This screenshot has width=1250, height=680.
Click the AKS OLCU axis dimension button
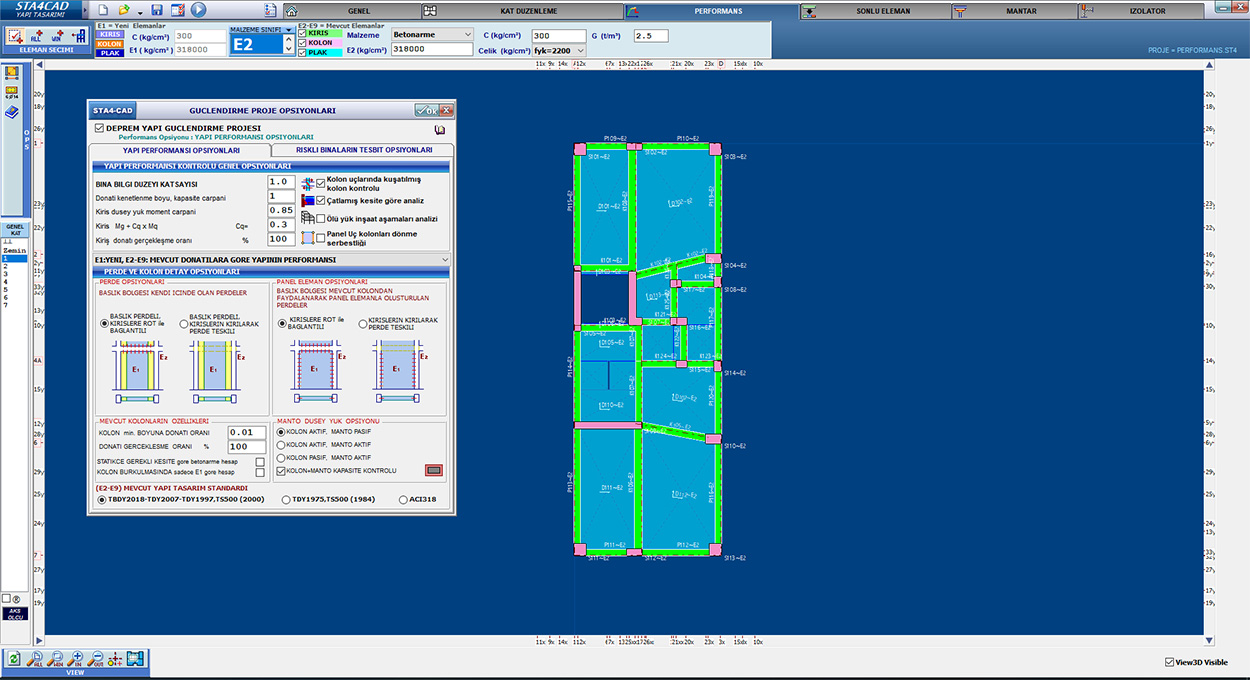(x=14, y=613)
